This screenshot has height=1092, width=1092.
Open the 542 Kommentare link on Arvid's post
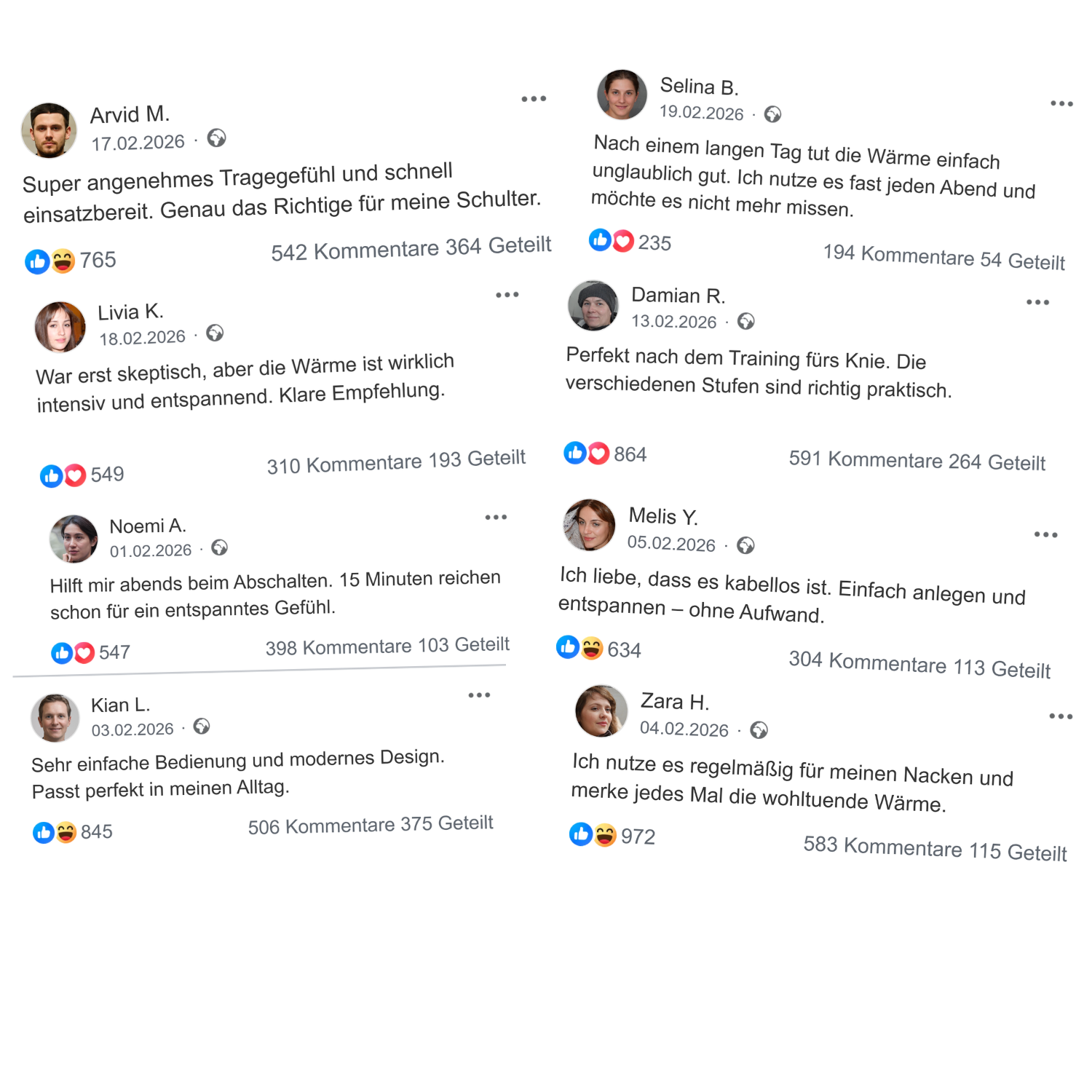(x=355, y=250)
